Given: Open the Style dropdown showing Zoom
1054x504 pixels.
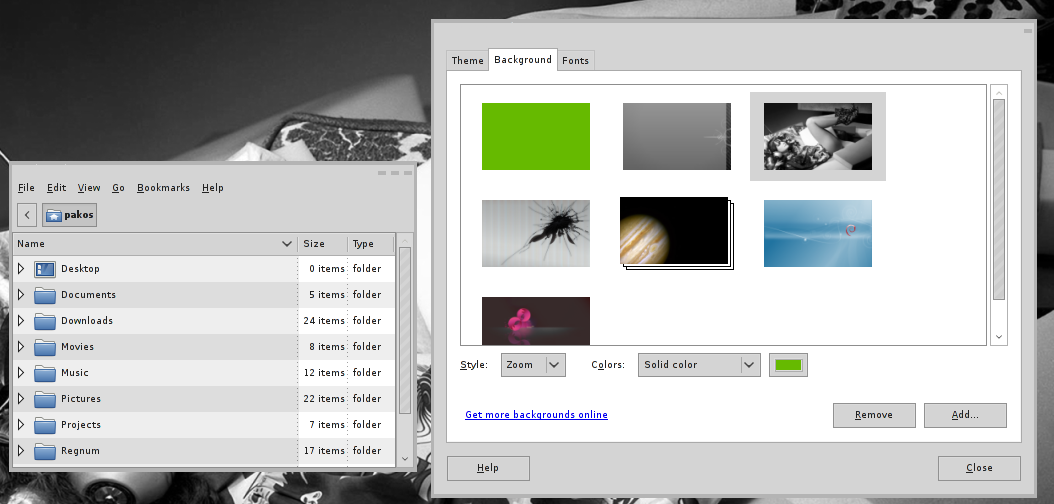Looking at the screenshot, I should (x=533, y=365).
